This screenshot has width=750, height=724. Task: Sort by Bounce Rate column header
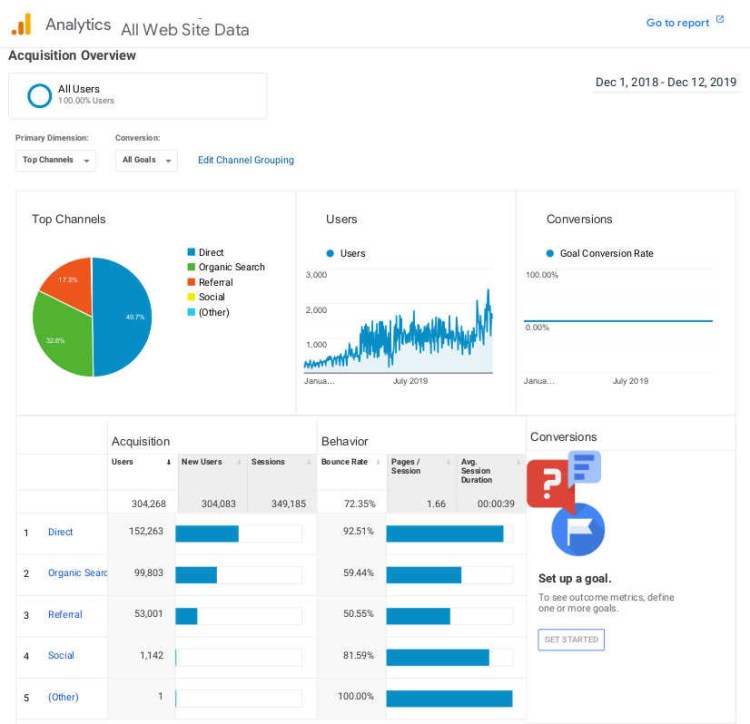(x=344, y=462)
